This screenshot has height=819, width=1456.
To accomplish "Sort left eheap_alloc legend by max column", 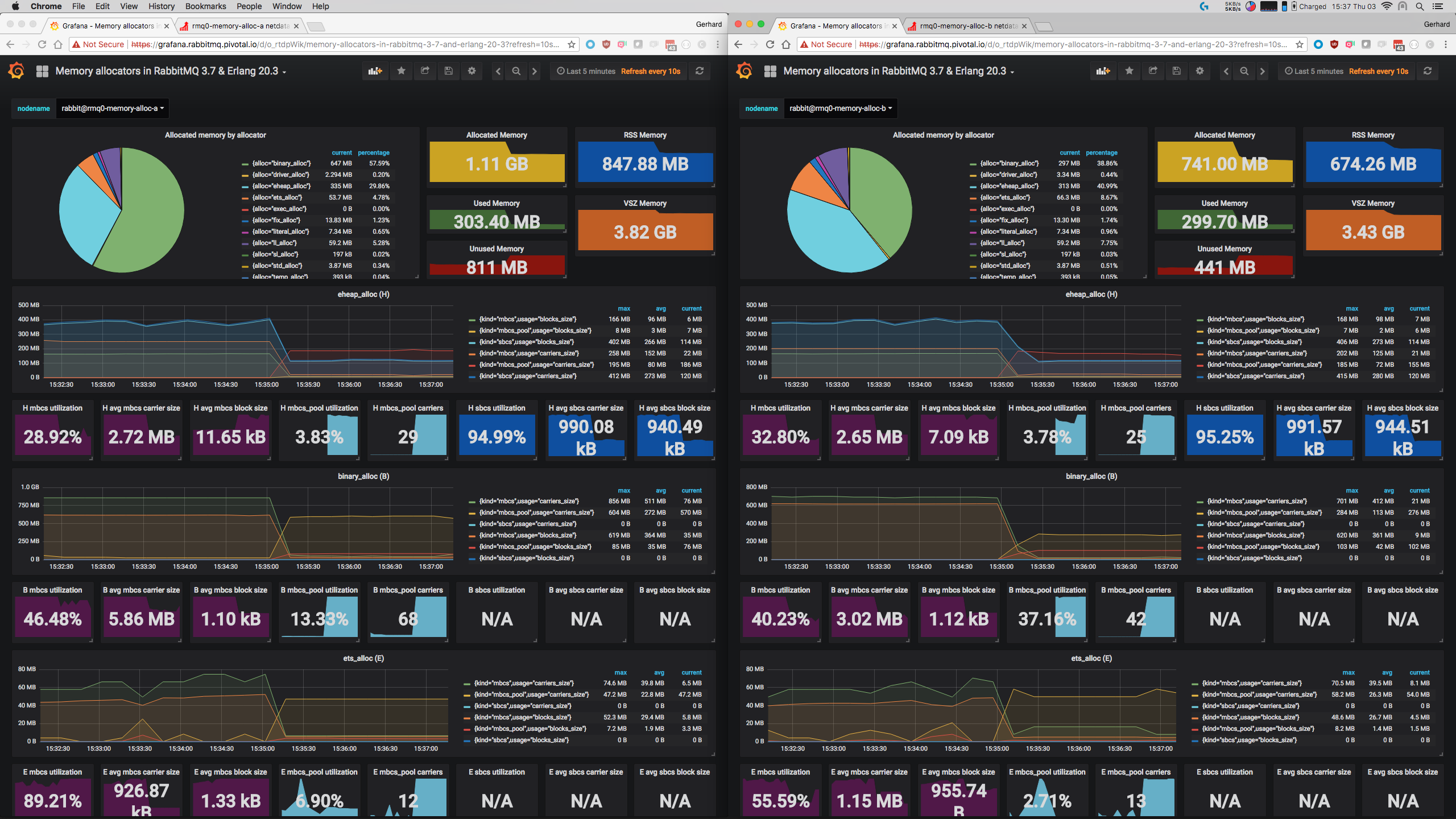I will coord(624,308).
